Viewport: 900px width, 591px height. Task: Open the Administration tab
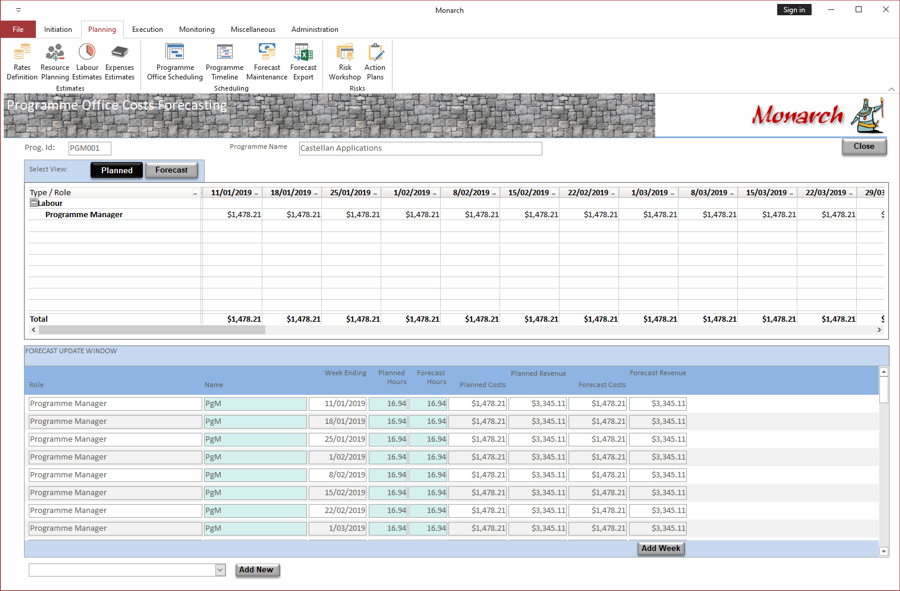315,29
